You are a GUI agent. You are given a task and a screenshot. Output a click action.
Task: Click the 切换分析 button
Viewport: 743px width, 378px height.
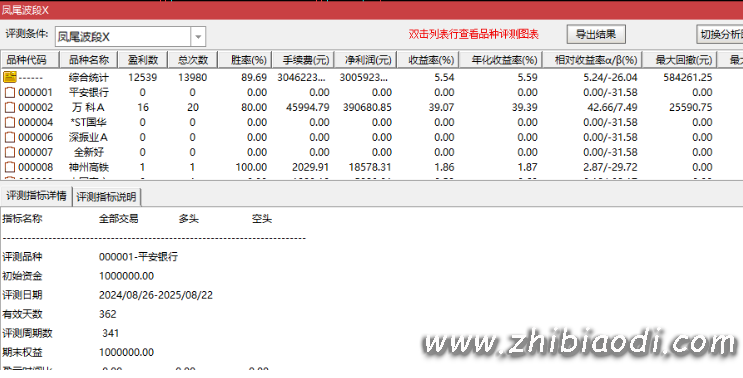pos(720,34)
